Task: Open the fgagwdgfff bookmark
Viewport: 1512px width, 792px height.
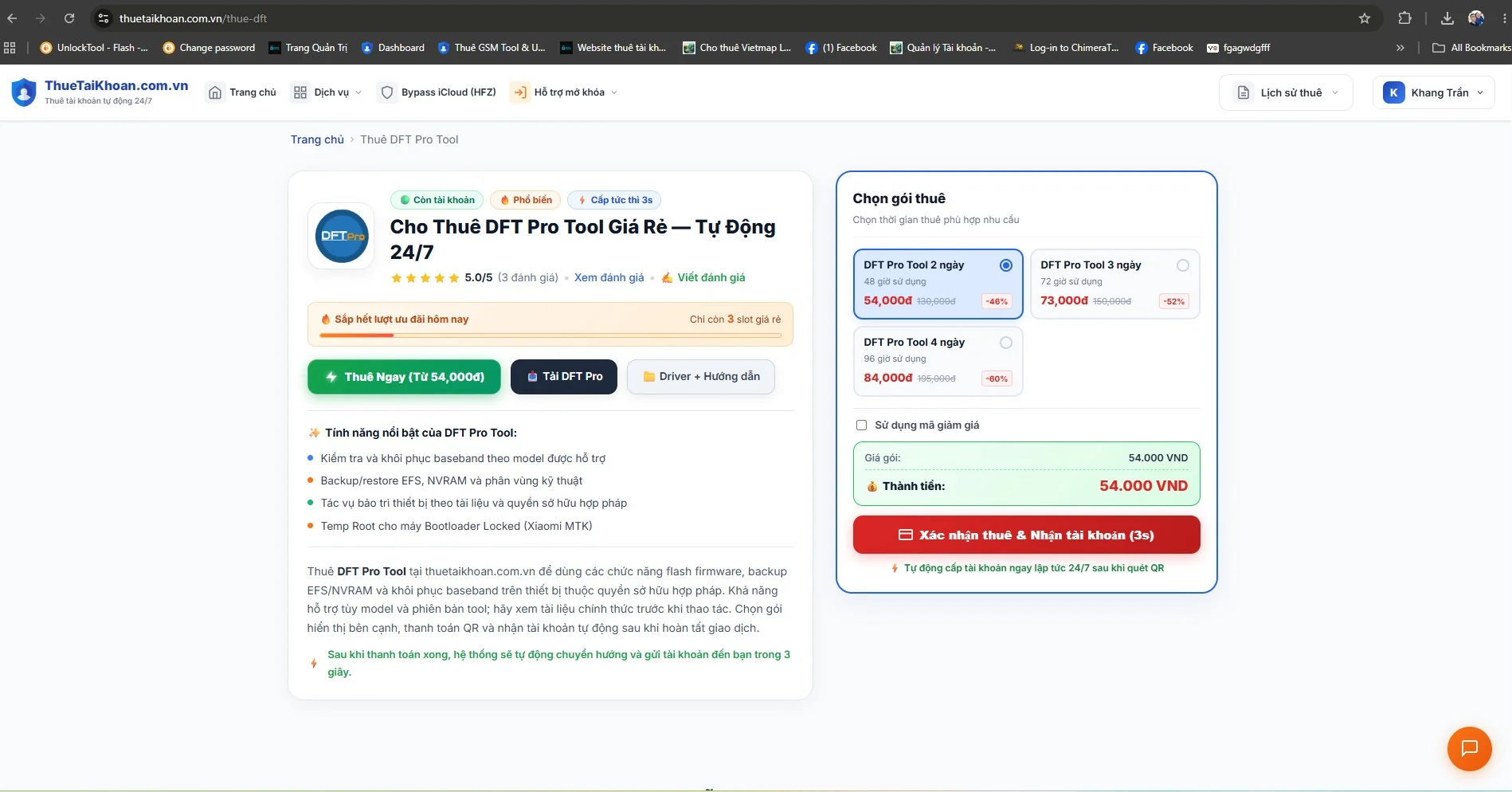Action: click(1239, 48)
